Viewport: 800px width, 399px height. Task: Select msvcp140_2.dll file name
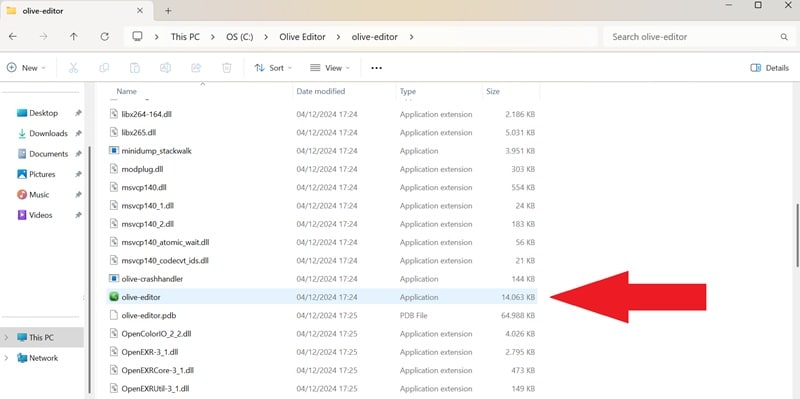pos(147,224)
